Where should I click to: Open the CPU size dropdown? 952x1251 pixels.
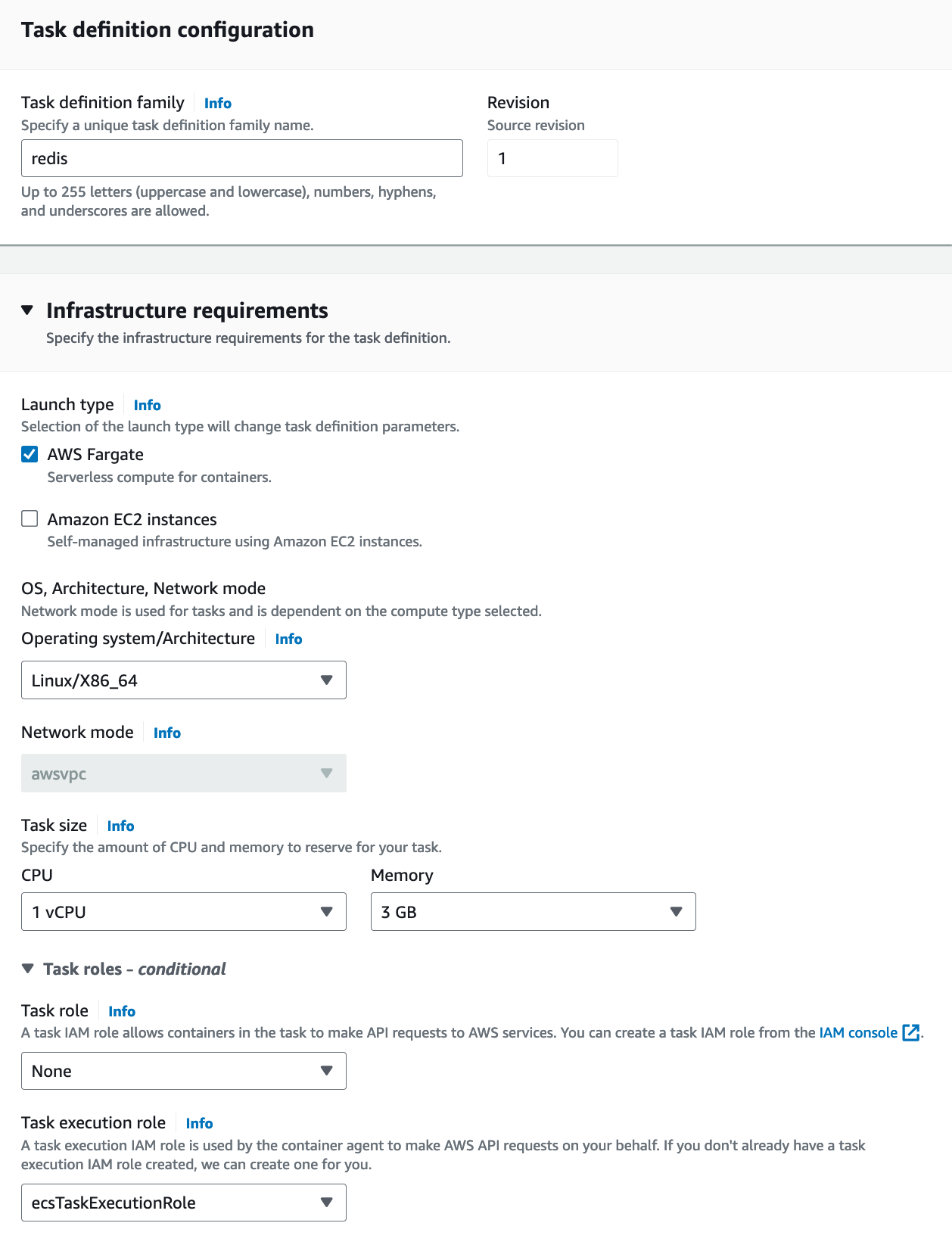point(183,912)
